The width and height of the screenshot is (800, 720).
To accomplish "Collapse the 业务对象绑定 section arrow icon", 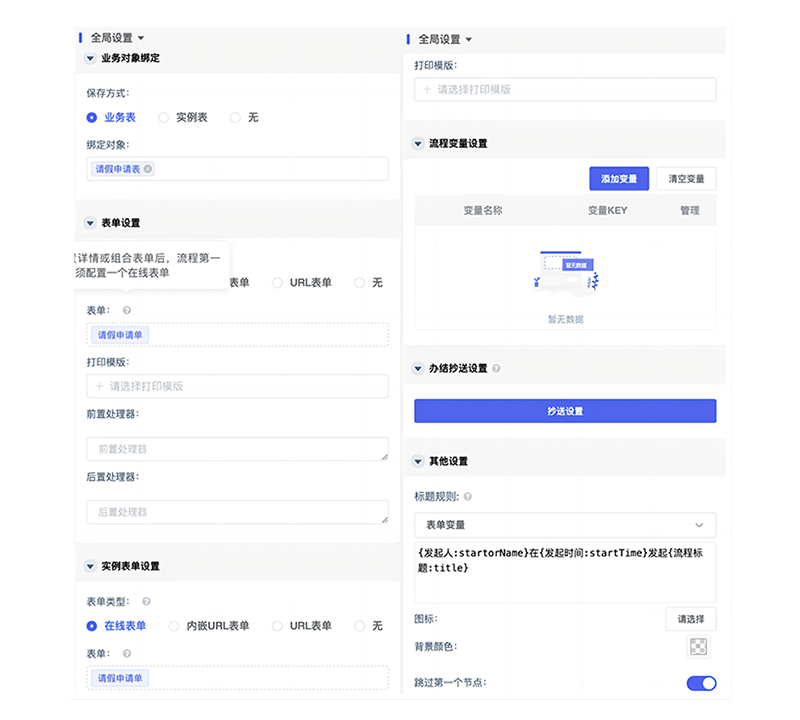I will point(90,58).
